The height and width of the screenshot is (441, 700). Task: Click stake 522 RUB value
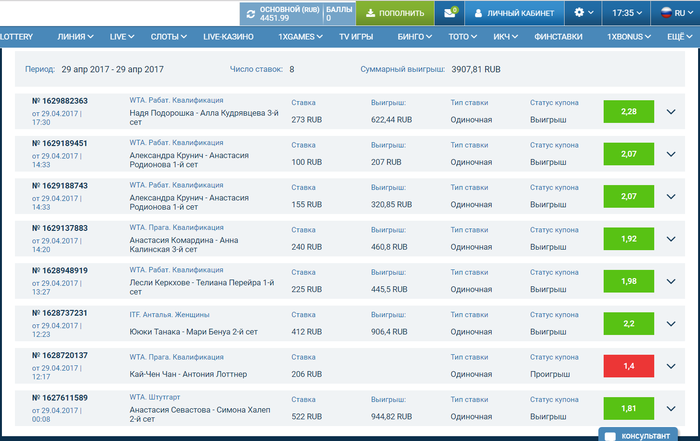[x=307, y=416]
